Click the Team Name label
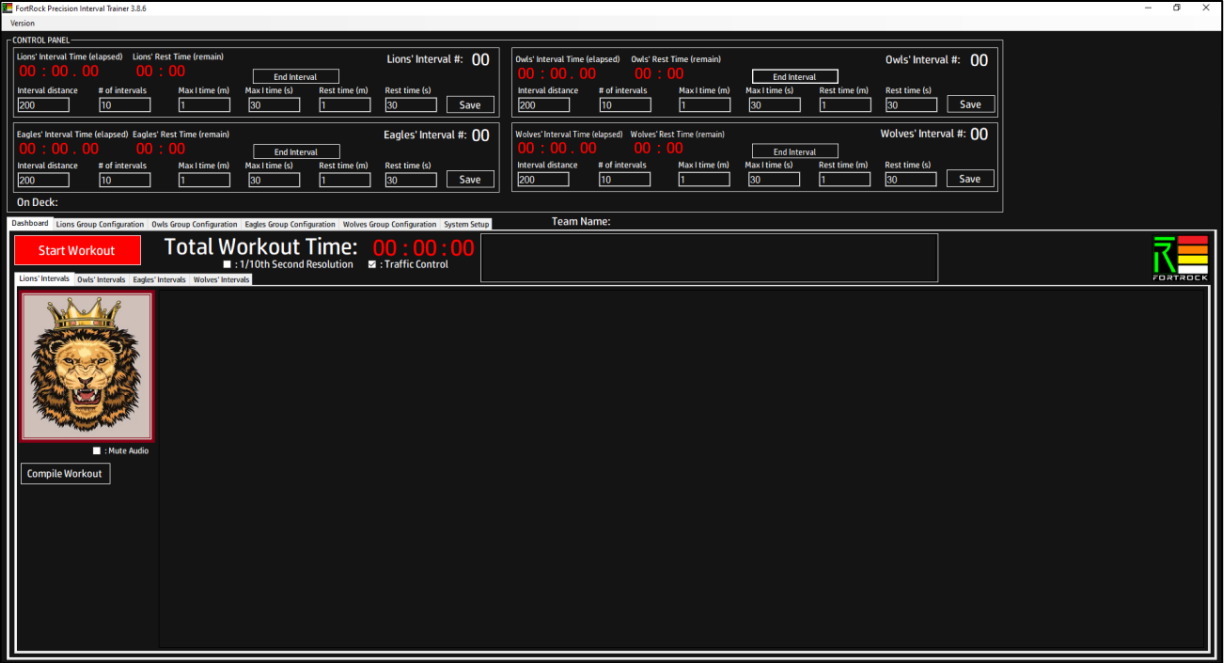Viewport: 1224px width, 663px height. pyautogui.click(x=581, y=222)
